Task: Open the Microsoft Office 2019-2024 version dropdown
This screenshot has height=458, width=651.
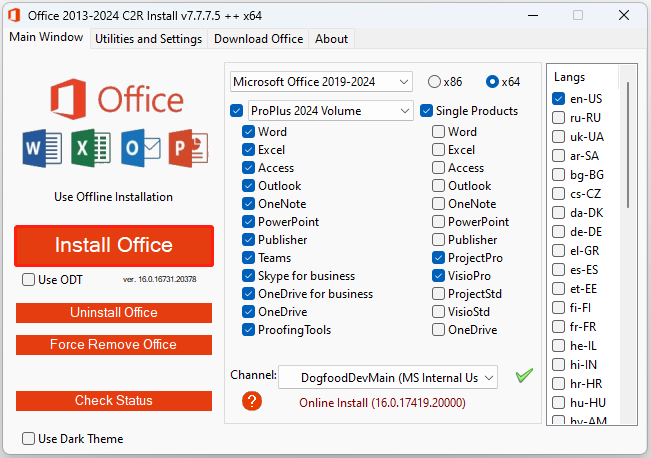Action: (x=320, y=81)
